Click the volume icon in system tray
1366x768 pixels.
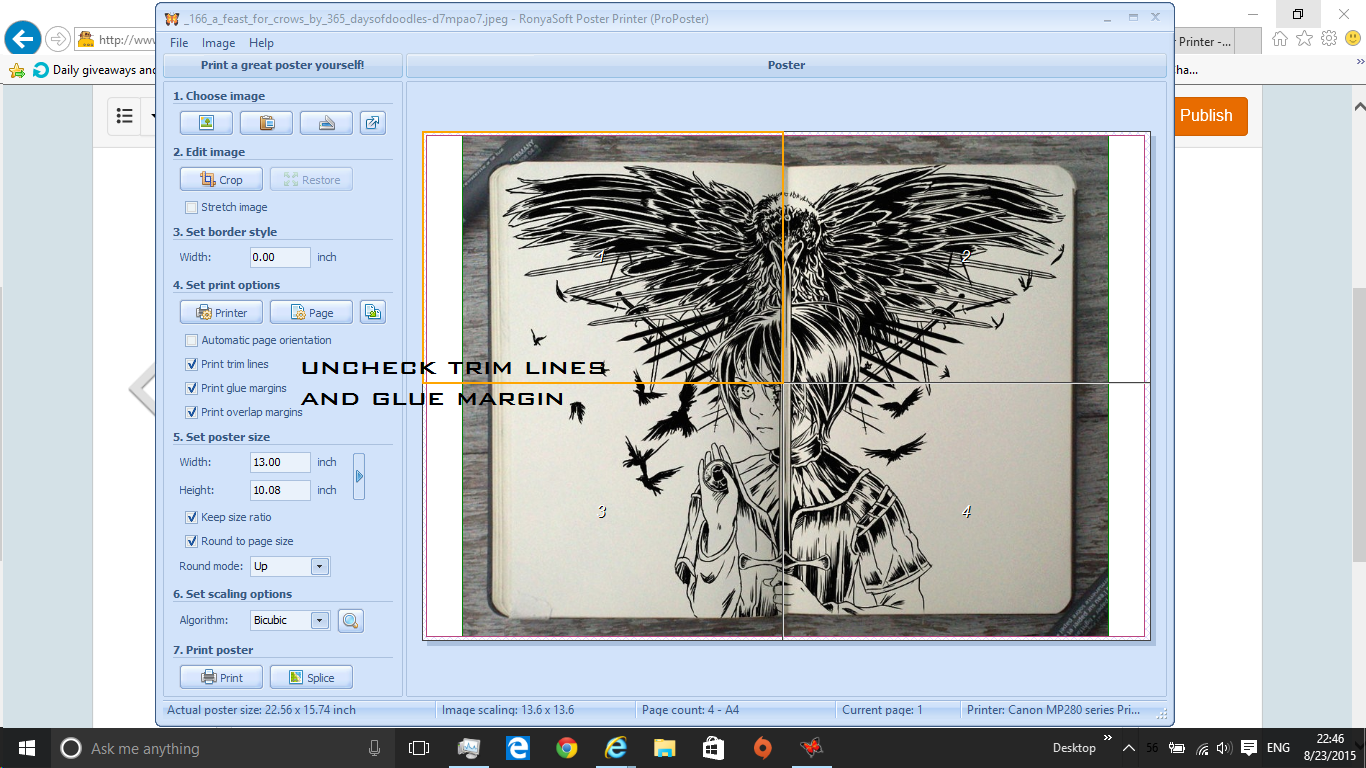1225,748
